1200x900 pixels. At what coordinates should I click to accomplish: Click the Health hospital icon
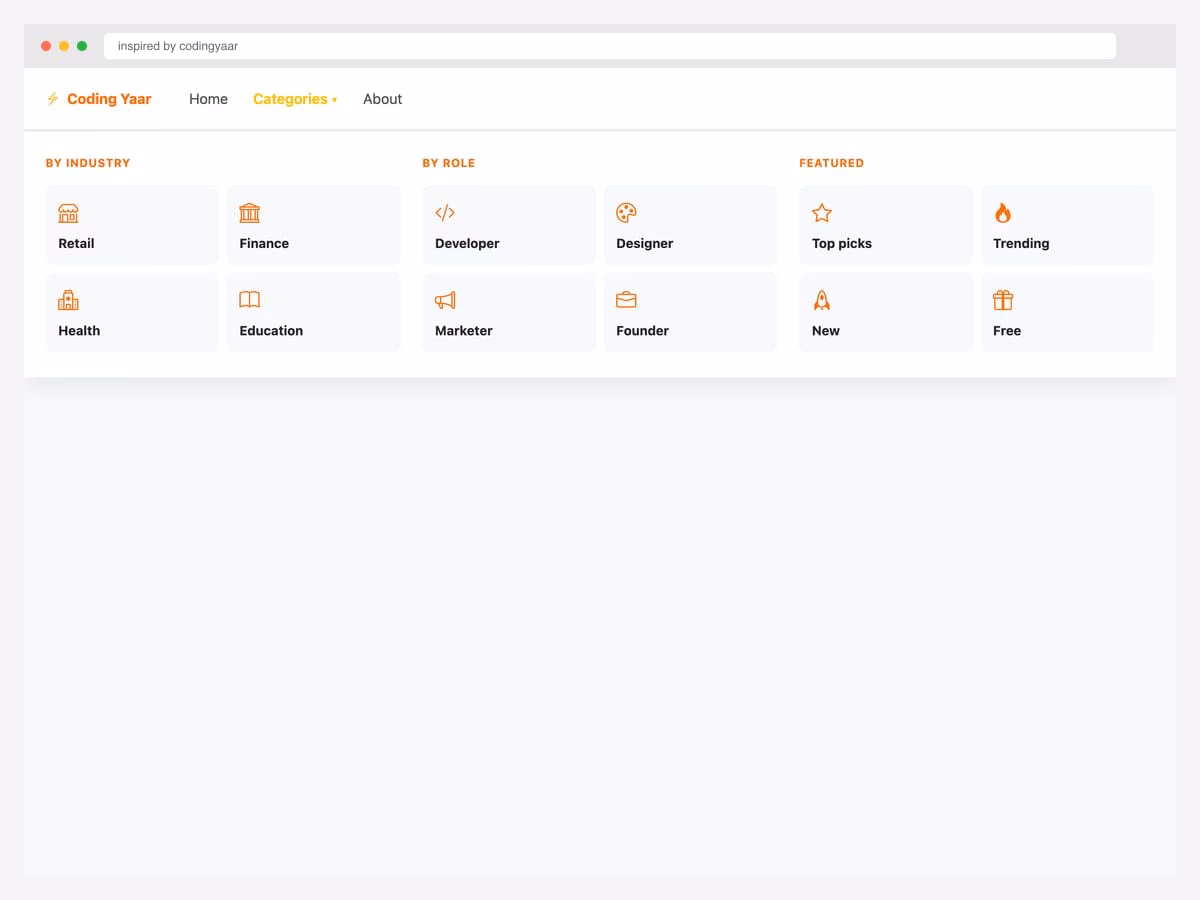pyautogui.click(x=68, y=300)
